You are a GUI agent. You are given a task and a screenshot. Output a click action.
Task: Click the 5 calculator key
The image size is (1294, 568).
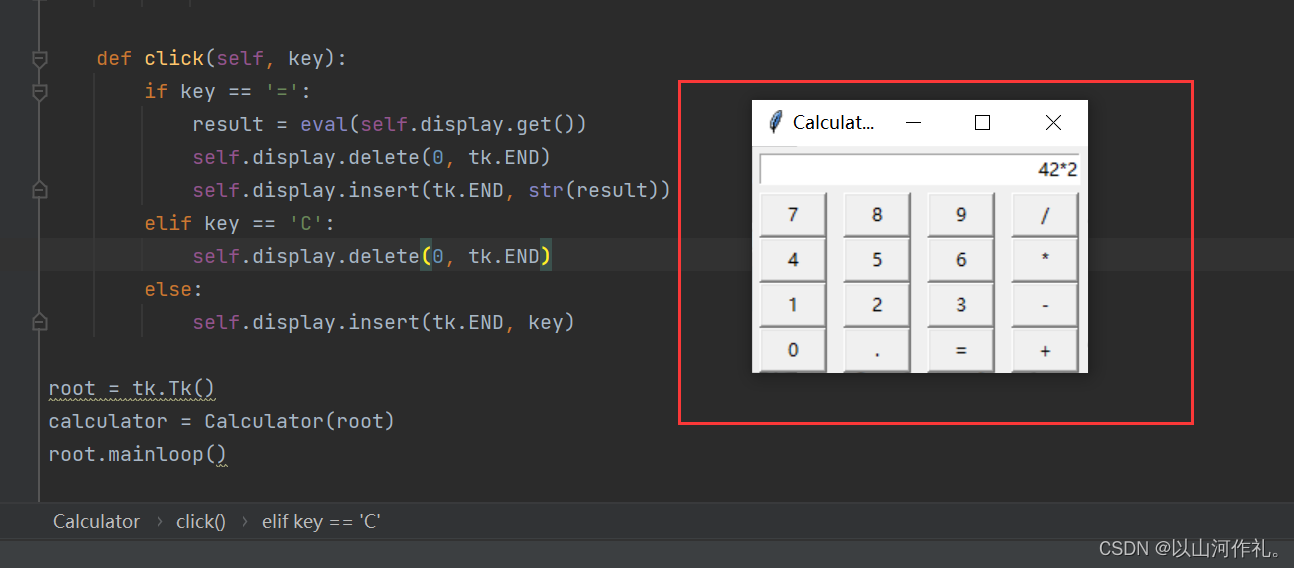click(877, 259)
